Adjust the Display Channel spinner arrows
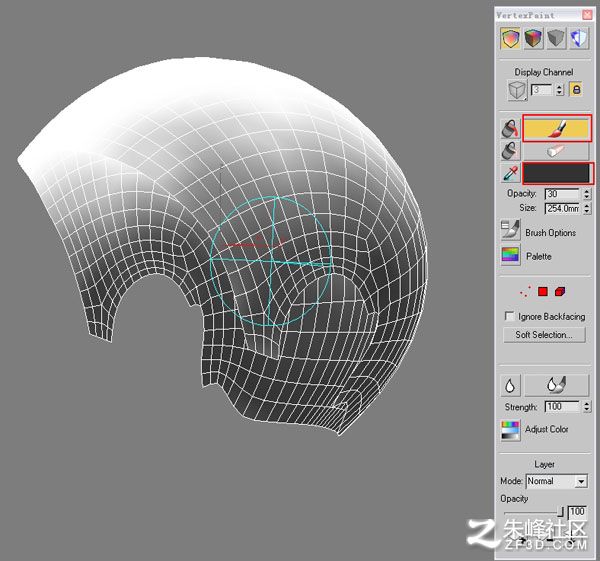This screenshot has width=600, height=561. [560, 90]
